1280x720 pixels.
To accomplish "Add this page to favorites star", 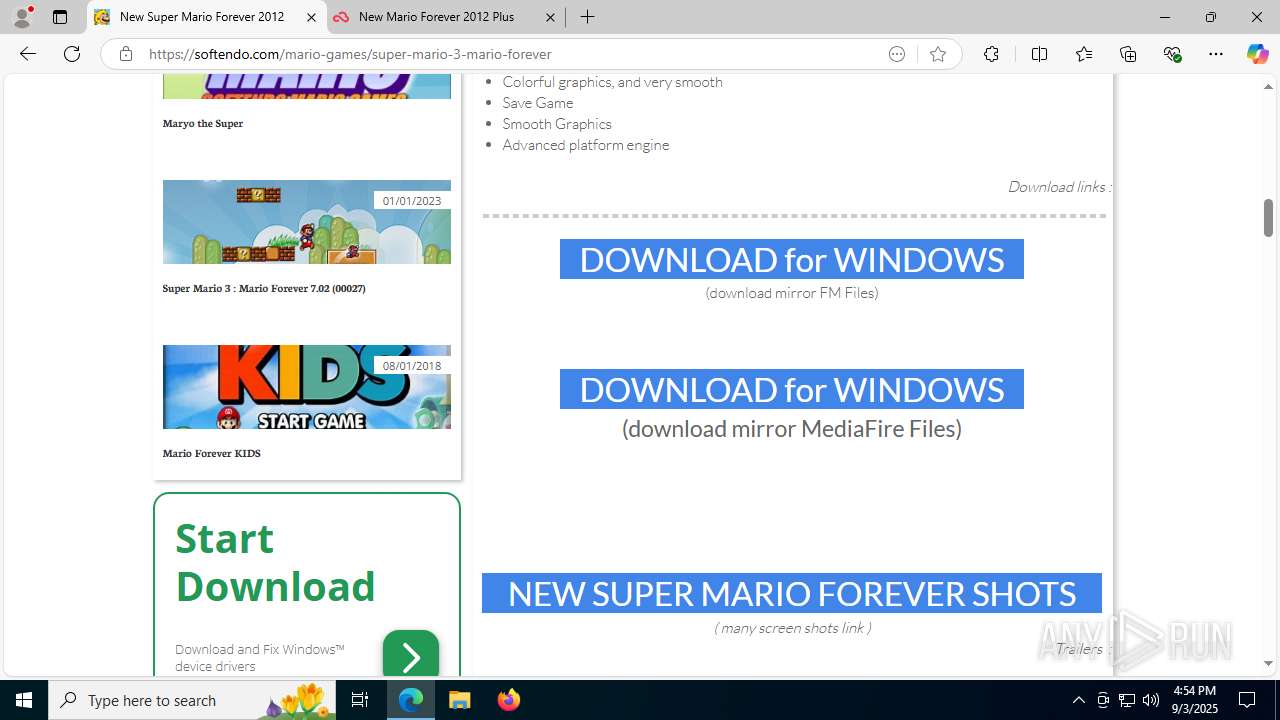I will tap(937, 54).
